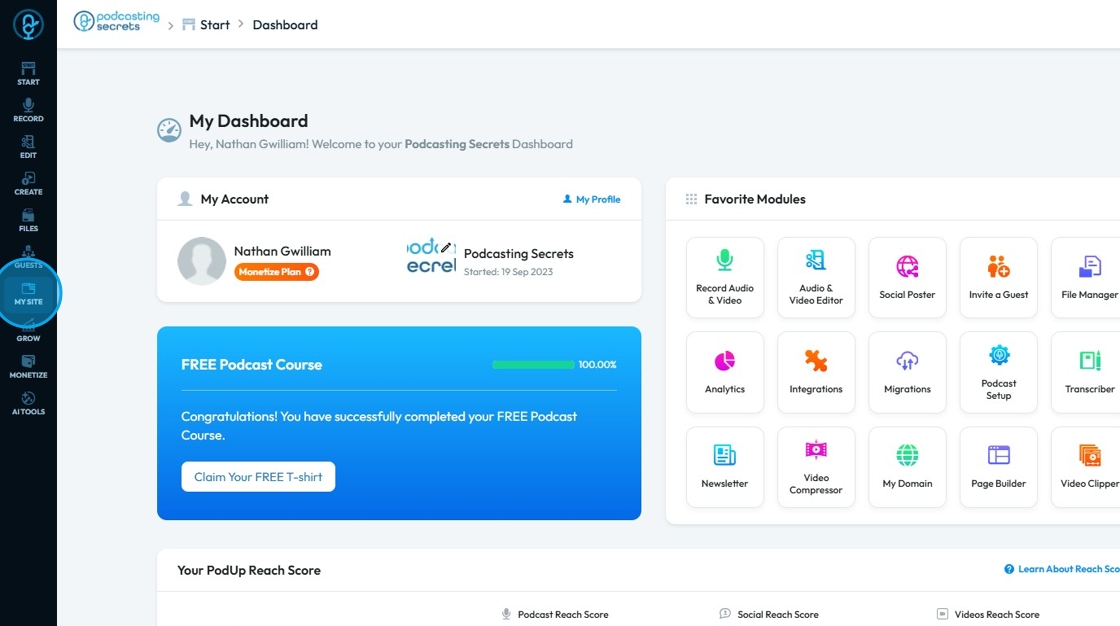This screenshot has height=626, width=1120.
Task: Click Podcasting Secrets podcast name
Action: pos(519,254)
